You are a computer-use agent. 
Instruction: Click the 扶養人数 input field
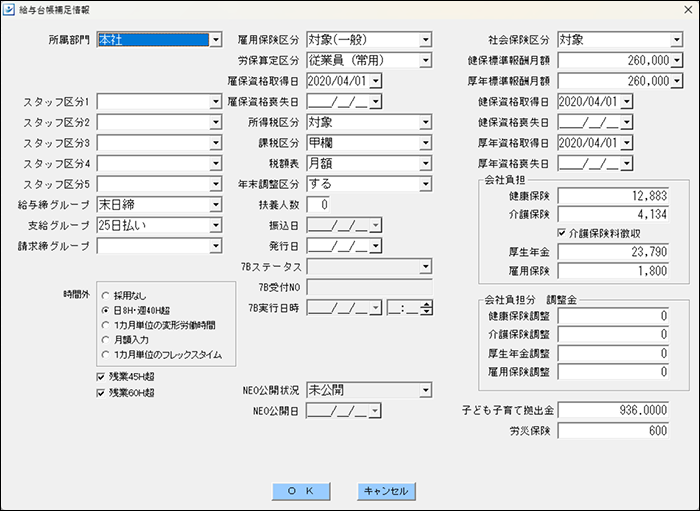318,204
